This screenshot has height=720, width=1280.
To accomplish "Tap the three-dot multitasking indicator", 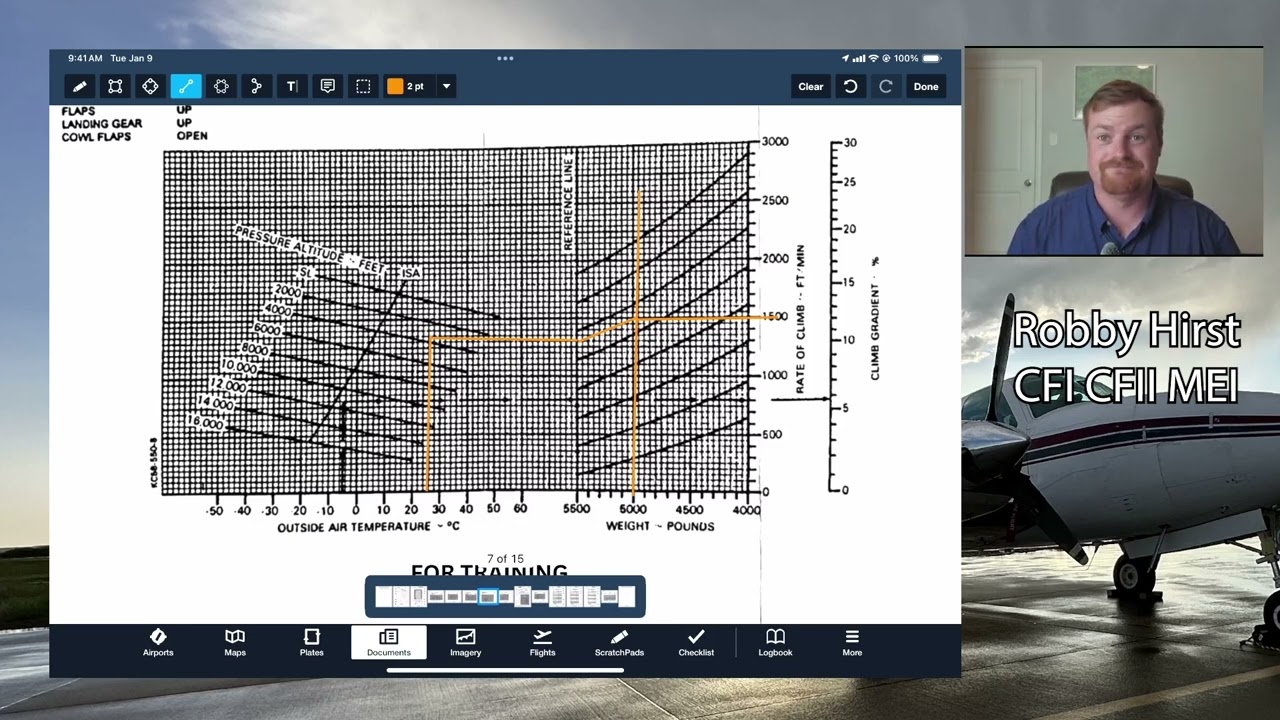I will pyautogui.click(x=505, y=58).
